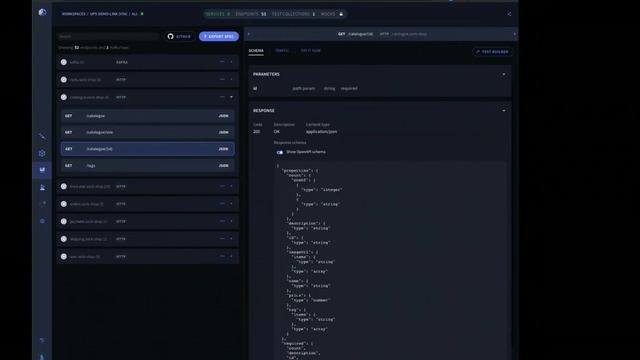
Task: Click the sidebar icon just below the chart icon
Action: [42, 187]
